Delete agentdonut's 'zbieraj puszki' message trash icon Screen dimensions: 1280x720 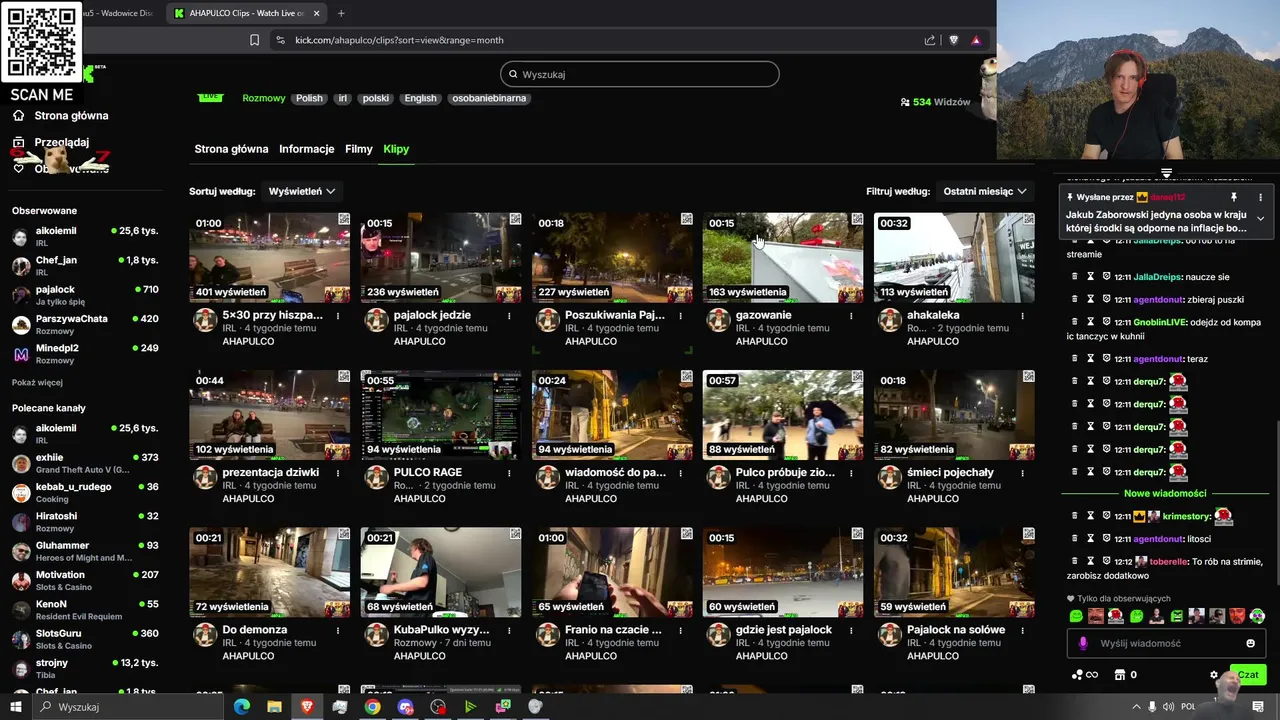click(1075, 299)
